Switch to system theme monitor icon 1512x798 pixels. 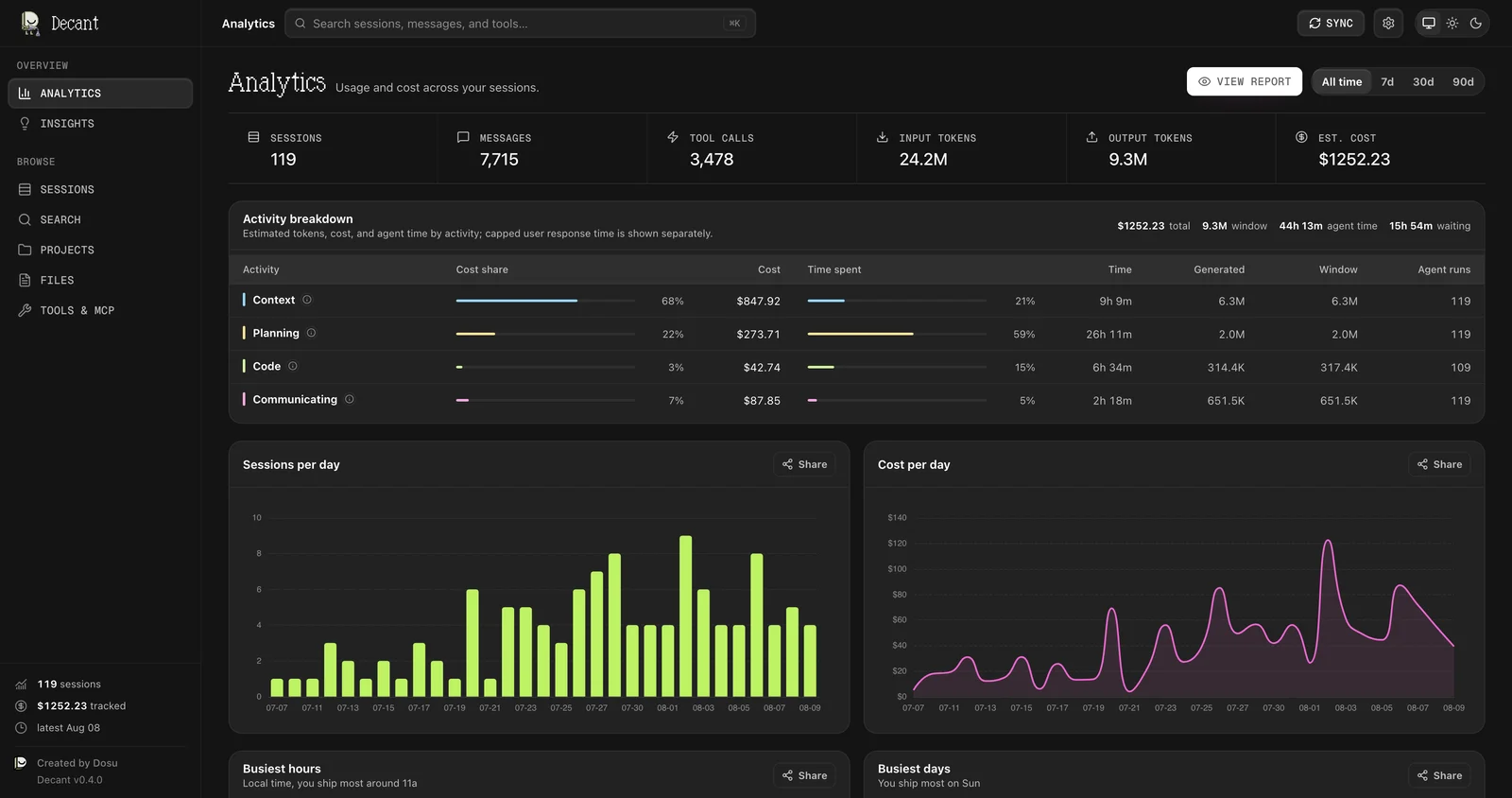pos(1429,24)
